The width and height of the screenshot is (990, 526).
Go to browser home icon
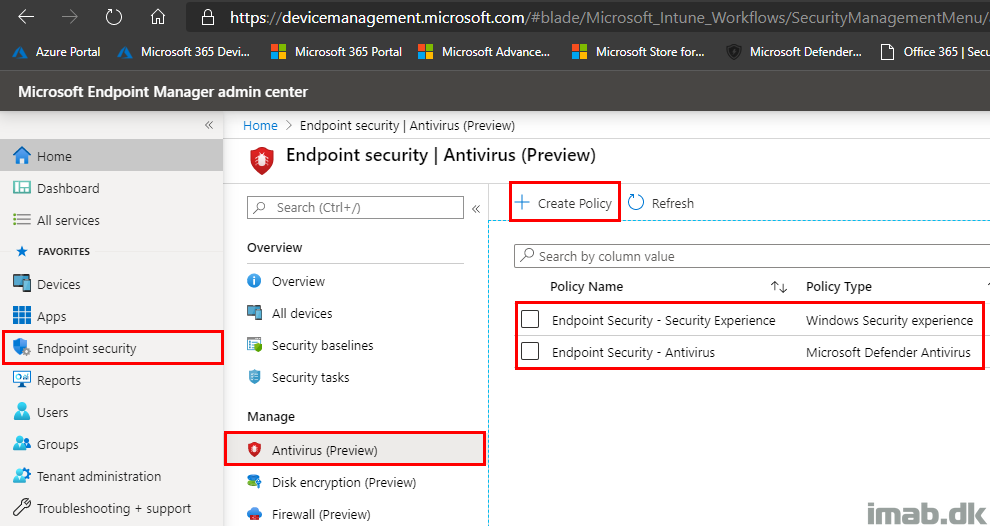158,17
